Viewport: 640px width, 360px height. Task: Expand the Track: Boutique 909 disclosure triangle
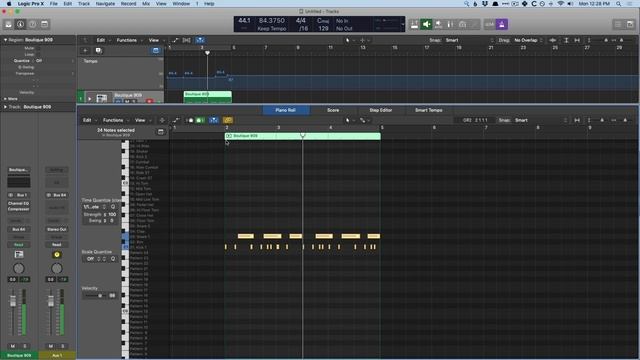5,107
